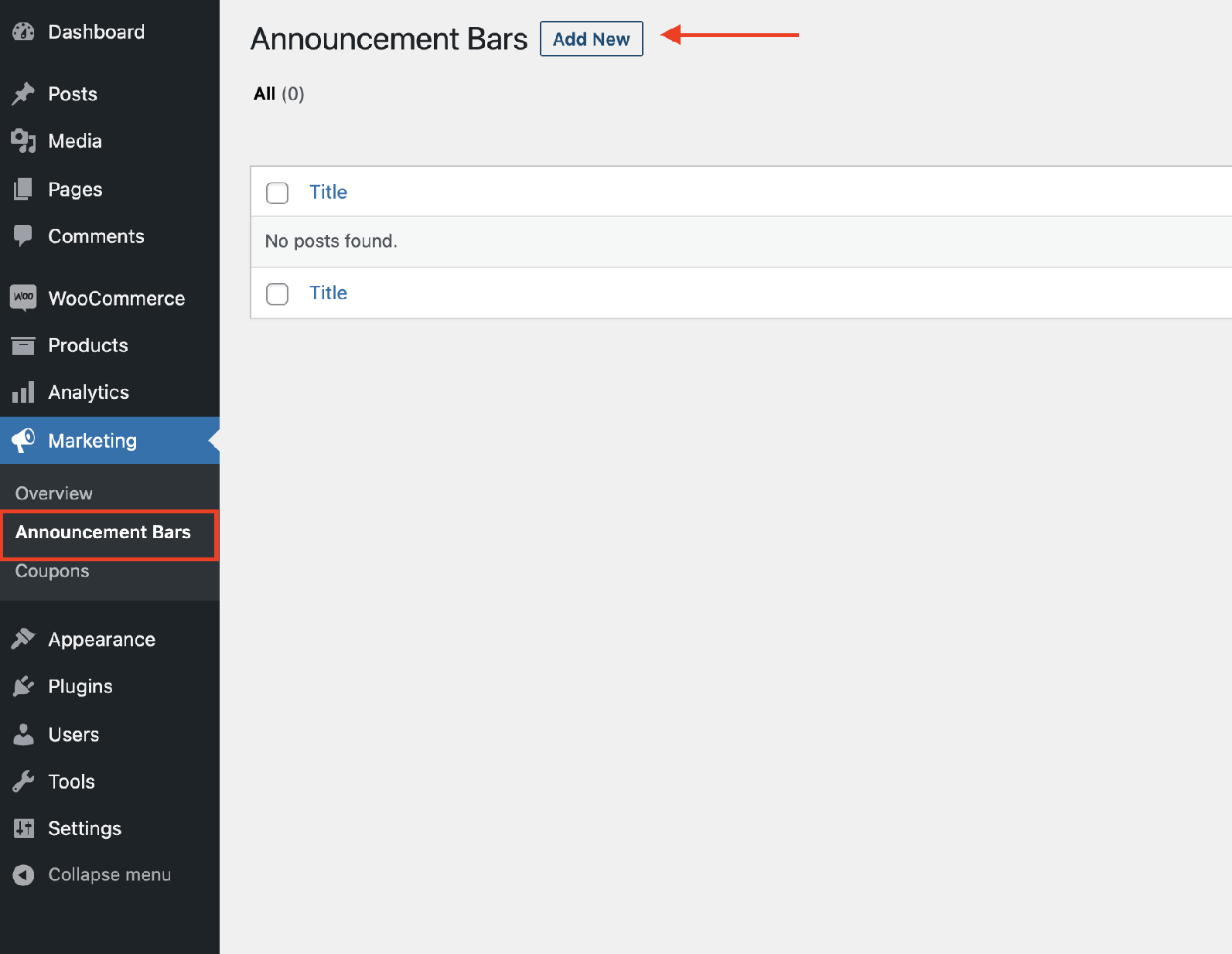Open the Coupons submenu item

53,571
